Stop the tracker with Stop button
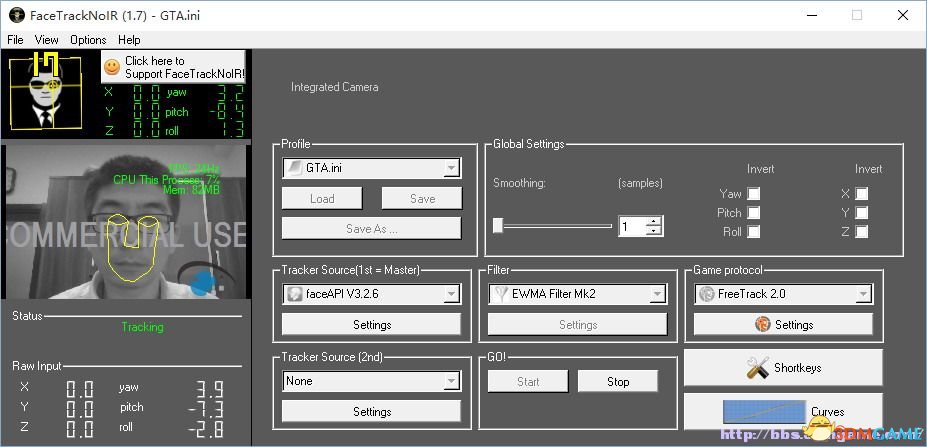Screen dimensions: 927x447 tap(618, 381)
